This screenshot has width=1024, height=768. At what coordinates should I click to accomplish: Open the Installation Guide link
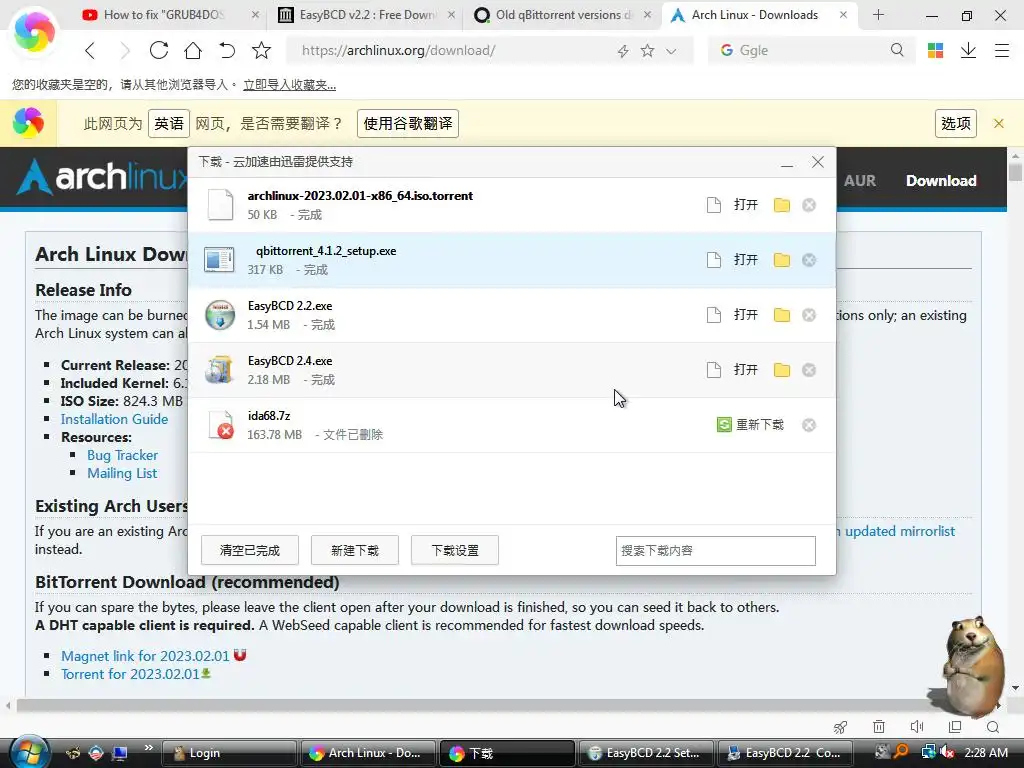point(114,419)
